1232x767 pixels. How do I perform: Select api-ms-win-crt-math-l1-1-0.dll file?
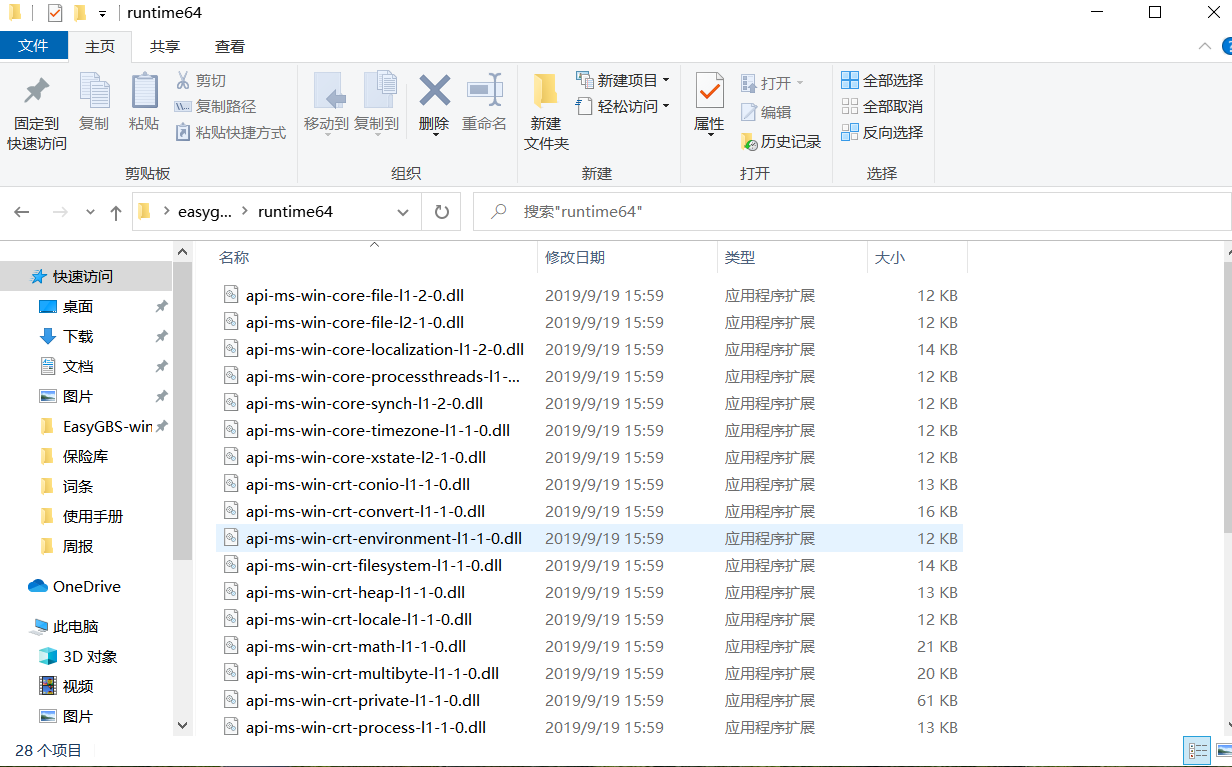click(589, 646)
